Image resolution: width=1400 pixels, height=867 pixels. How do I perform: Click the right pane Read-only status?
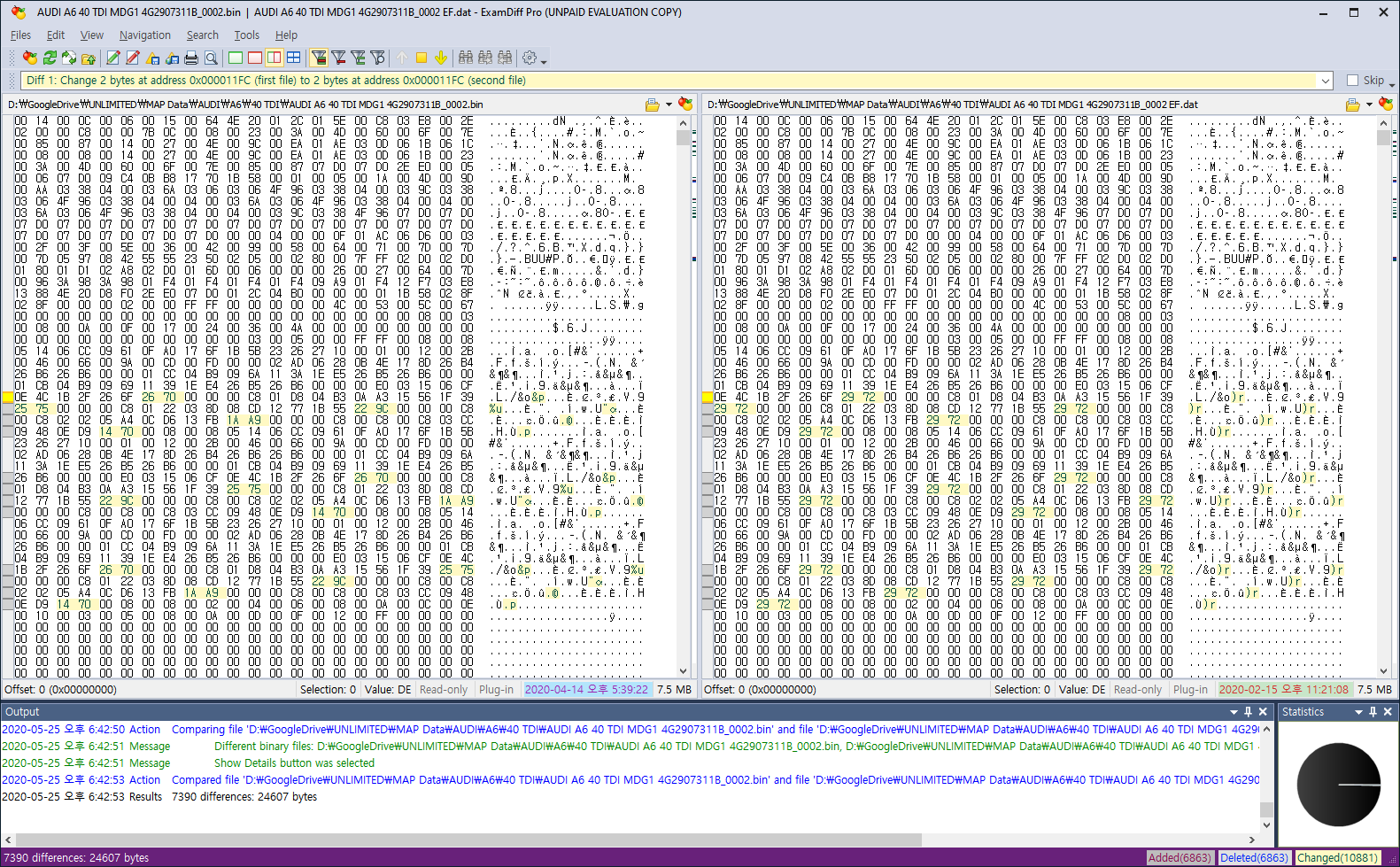coord(1138,690)
